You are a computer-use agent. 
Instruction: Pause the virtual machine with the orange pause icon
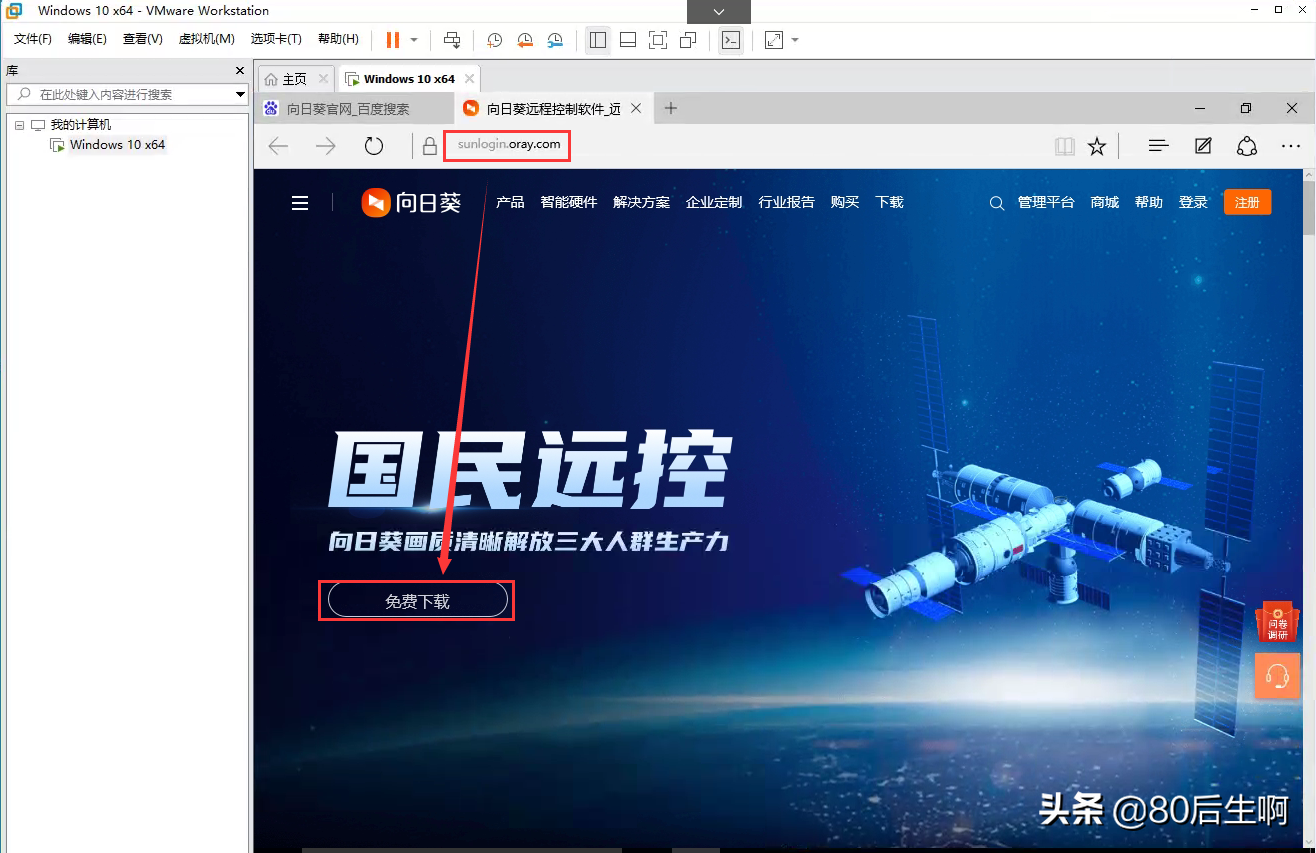(x=393, y=40)
